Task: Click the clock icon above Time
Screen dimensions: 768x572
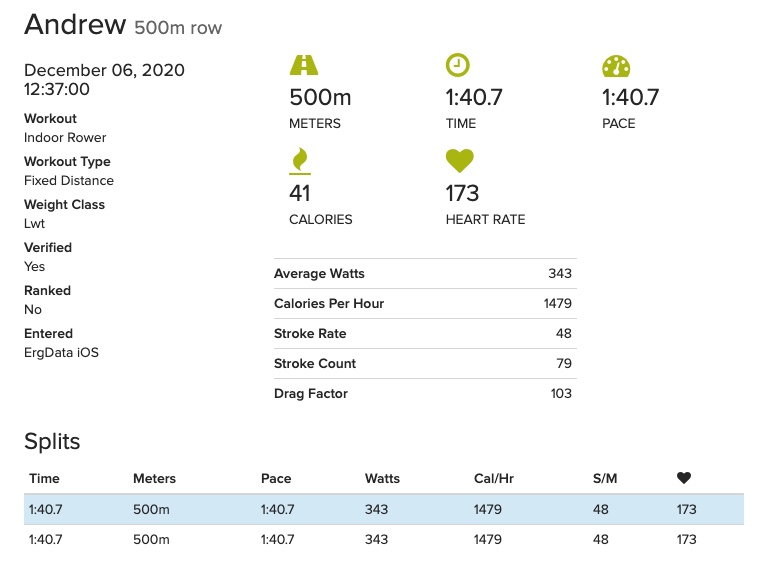Action: (x=457, y=65)
